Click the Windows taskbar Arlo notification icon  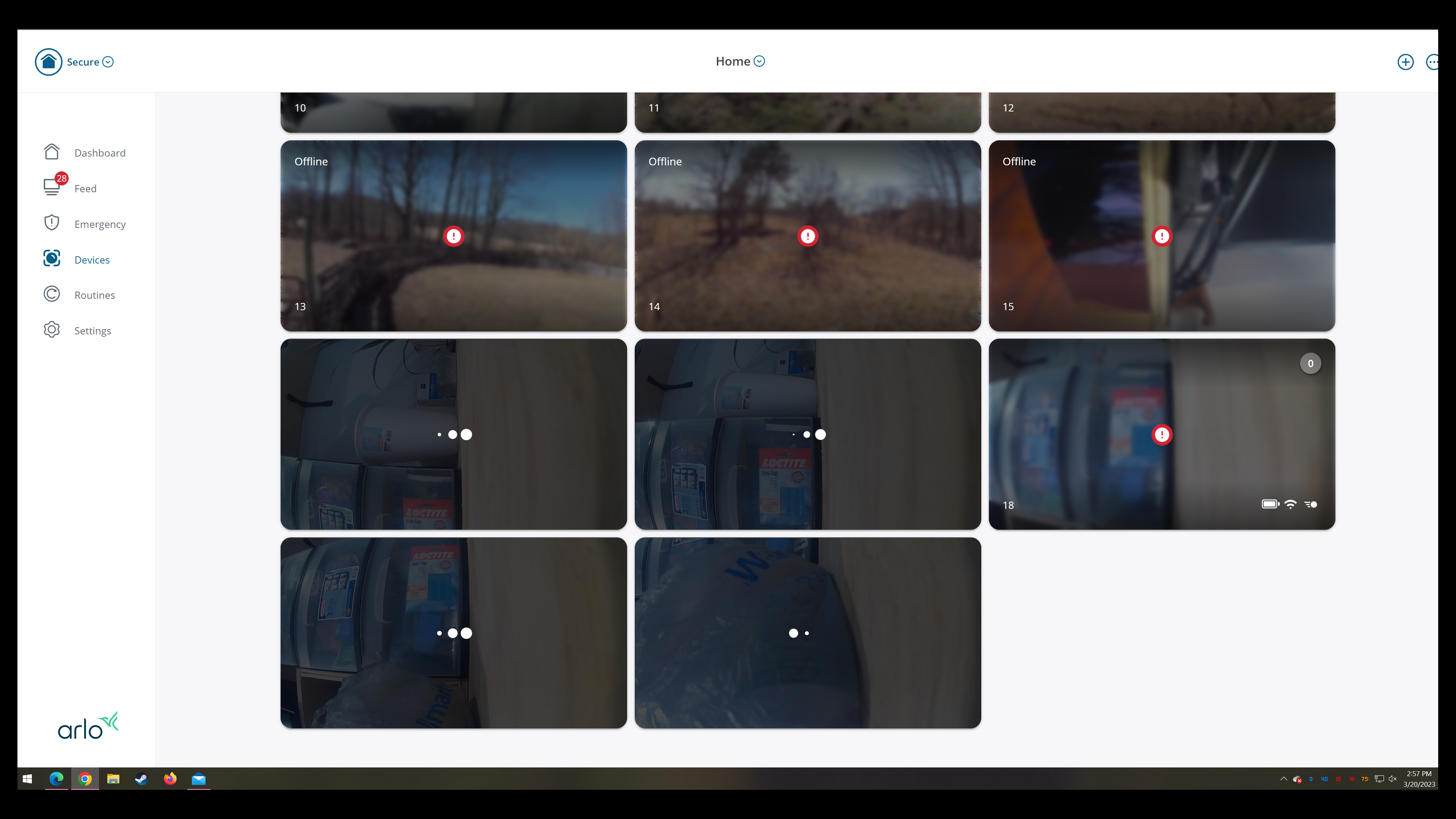pyautogui.click(x=1297, y=779)
